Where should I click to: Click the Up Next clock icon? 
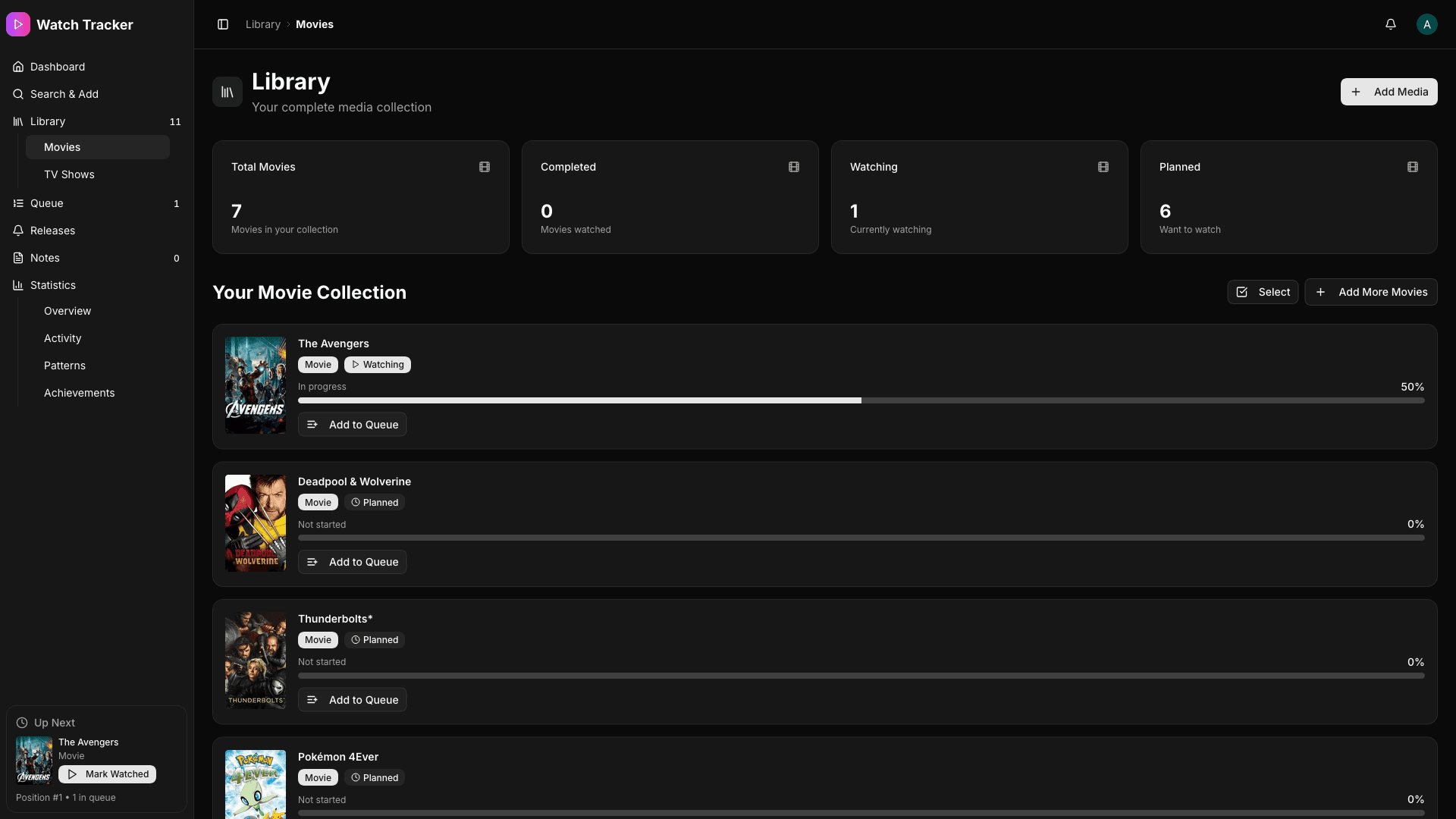[22, 723]
